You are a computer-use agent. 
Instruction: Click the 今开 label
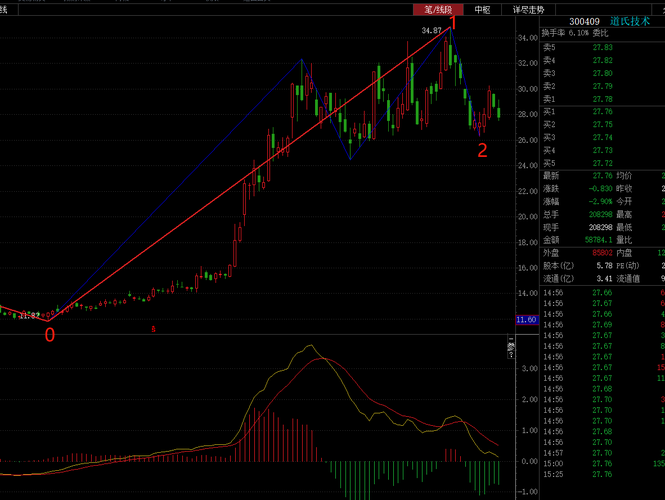tap(624, 201)
